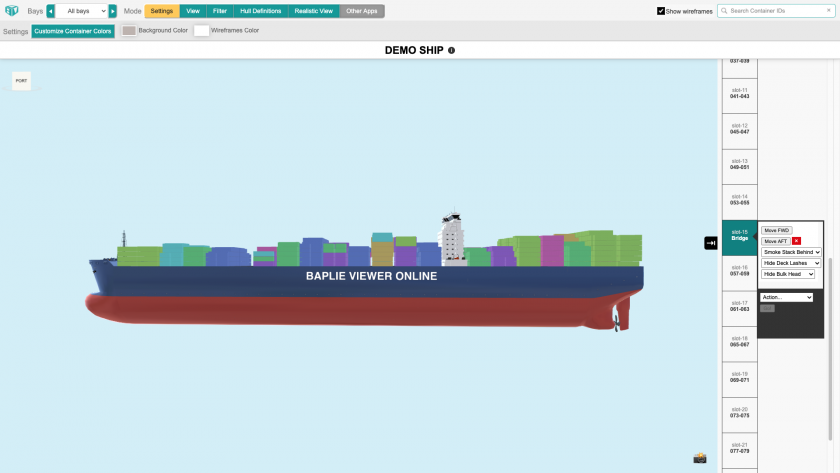Open Wireframes Color swatch
The height and width of the screenshot is (473, 840).
click(x=201, y=31)
